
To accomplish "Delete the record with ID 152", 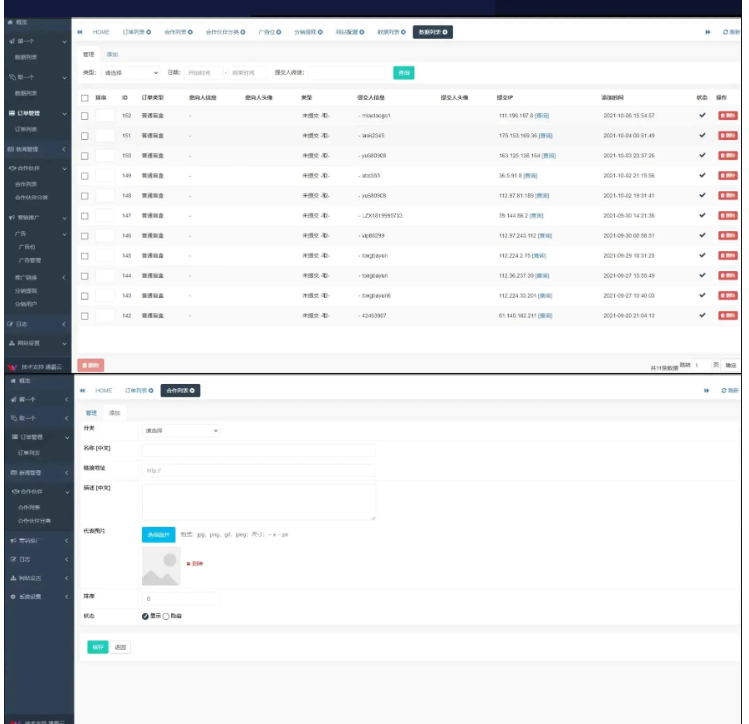I will [727, 116].
